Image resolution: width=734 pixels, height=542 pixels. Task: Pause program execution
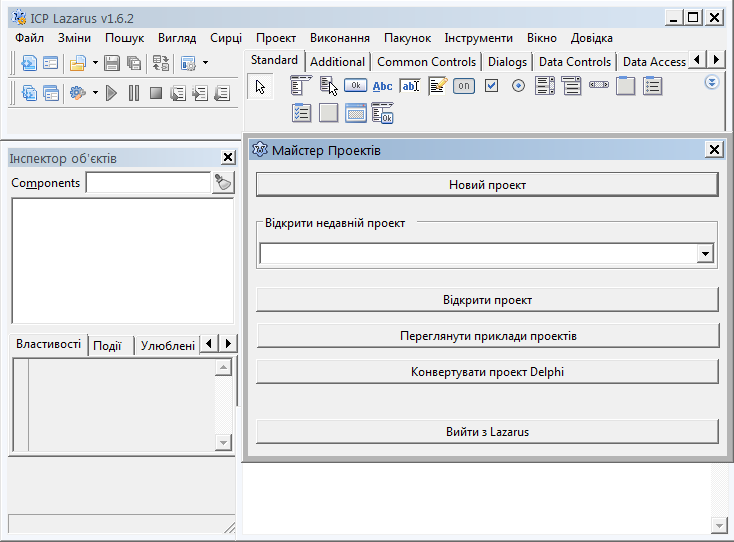click(134, 93)
